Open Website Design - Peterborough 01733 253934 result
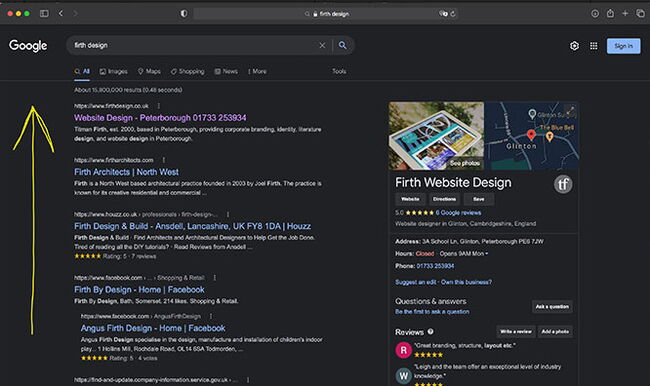650x386 pixels. pos(160,118)
